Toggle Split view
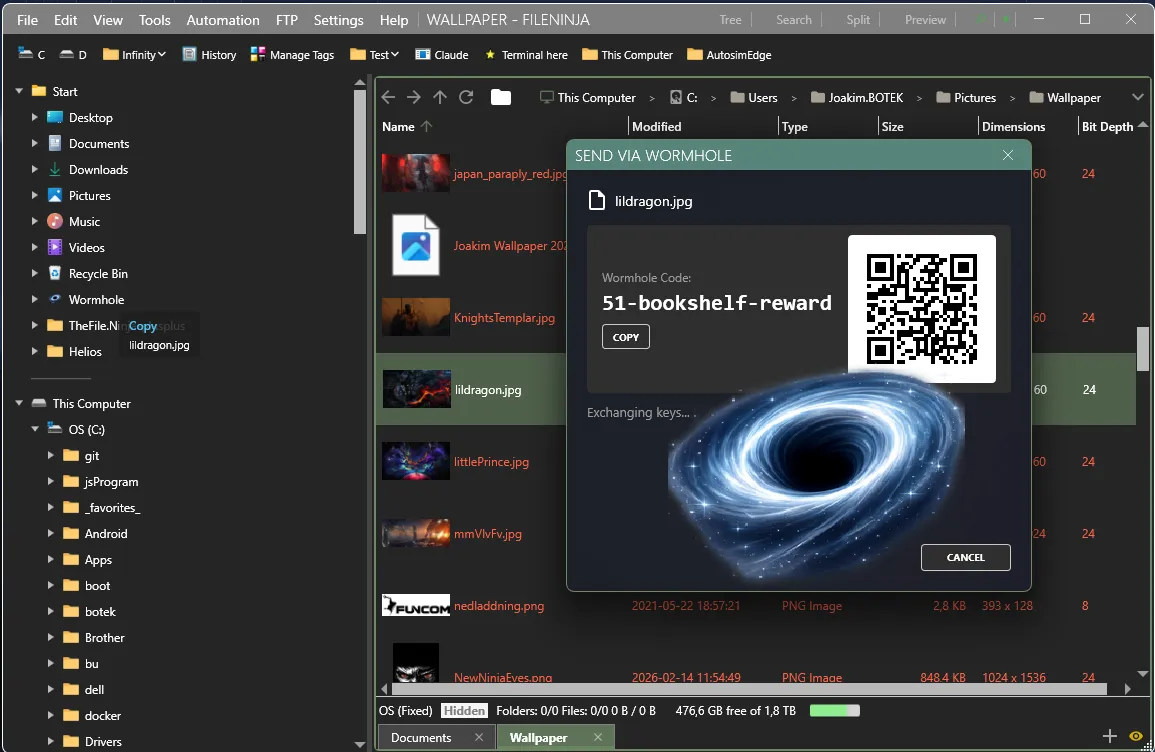This screenshot has height=752, width=1155. pyautogui.click(x=857, y=20)
